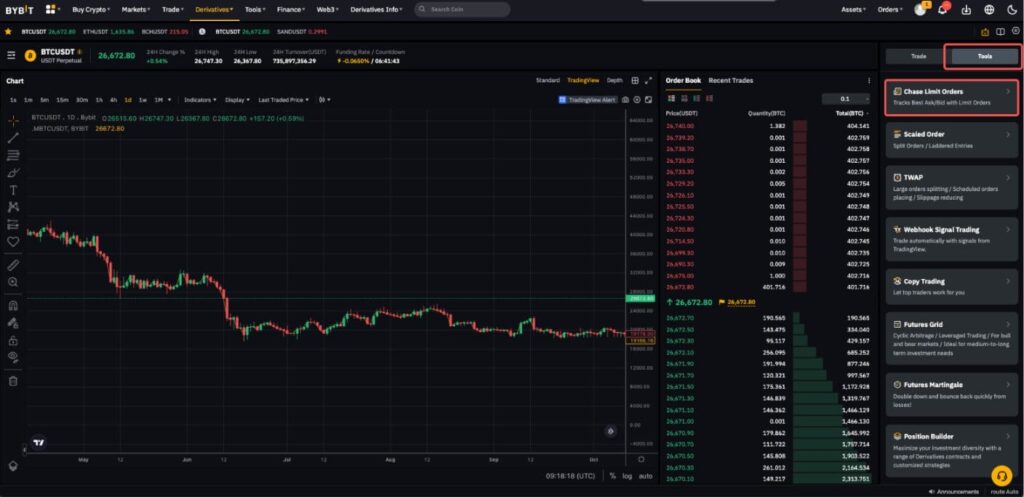Pick the Fibonacci retracement tool

(x=13, y=155)
